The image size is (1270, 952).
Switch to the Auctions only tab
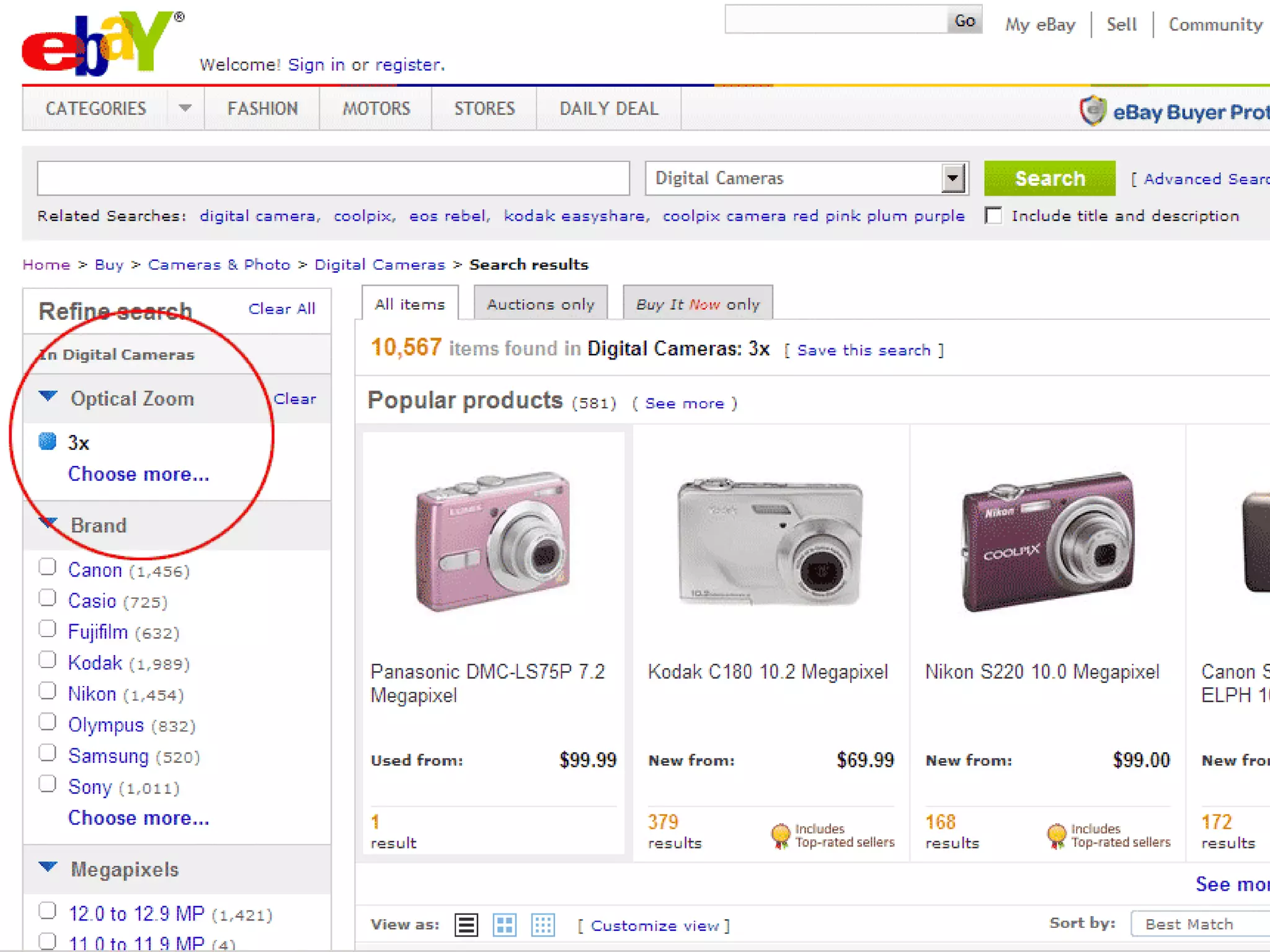click(540, 304)
